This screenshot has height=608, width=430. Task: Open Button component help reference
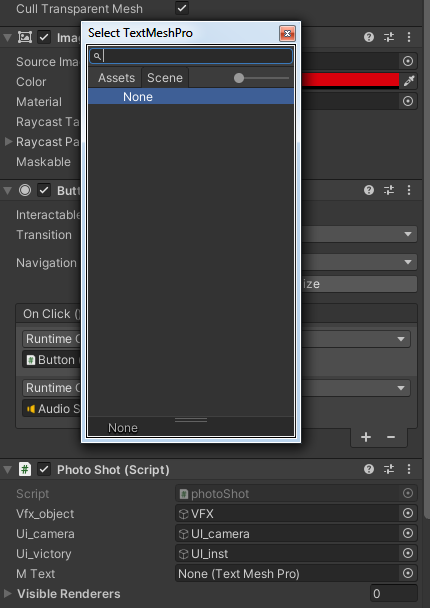point(369,190)
